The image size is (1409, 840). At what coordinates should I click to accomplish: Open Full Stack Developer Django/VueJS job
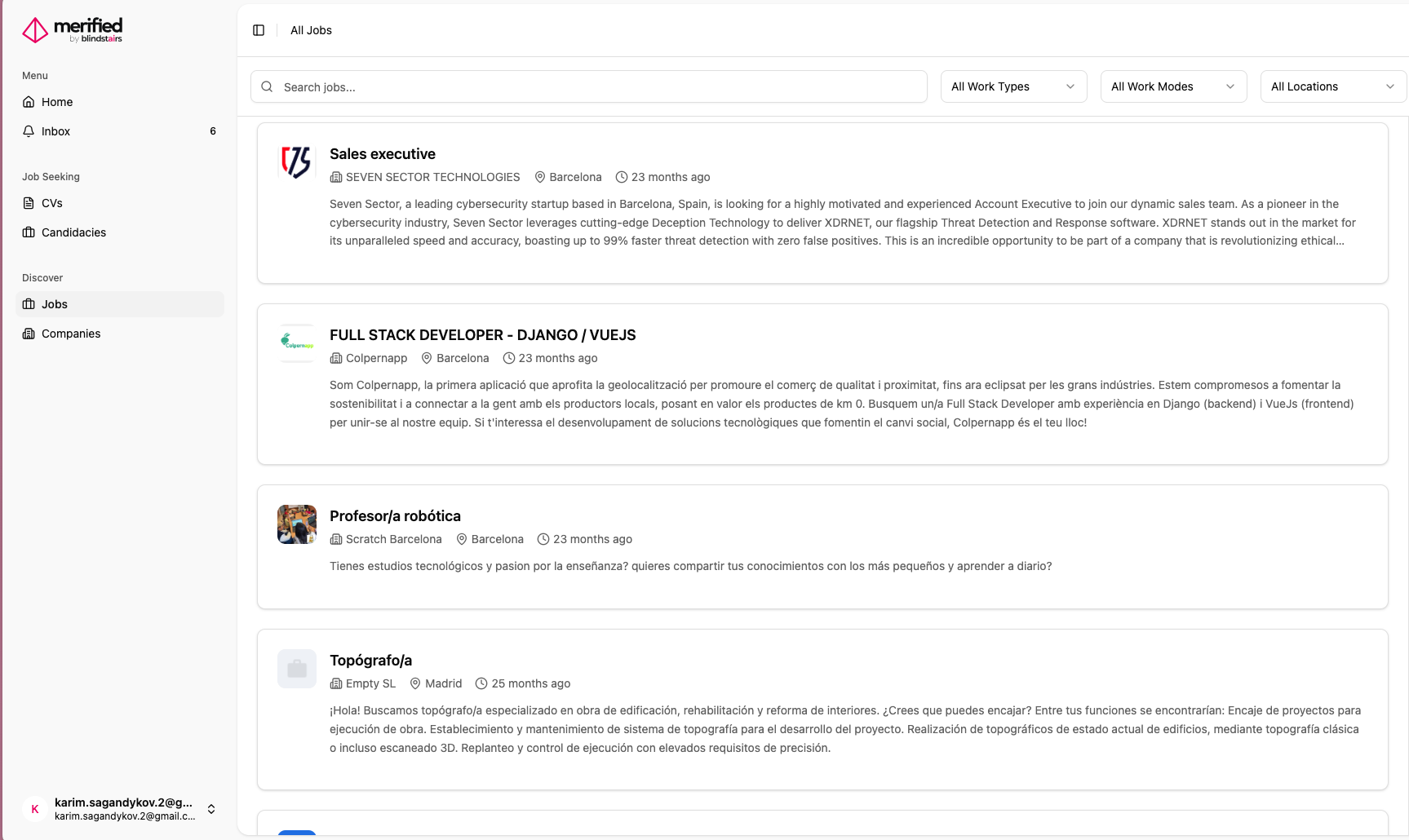click(482, 335)
